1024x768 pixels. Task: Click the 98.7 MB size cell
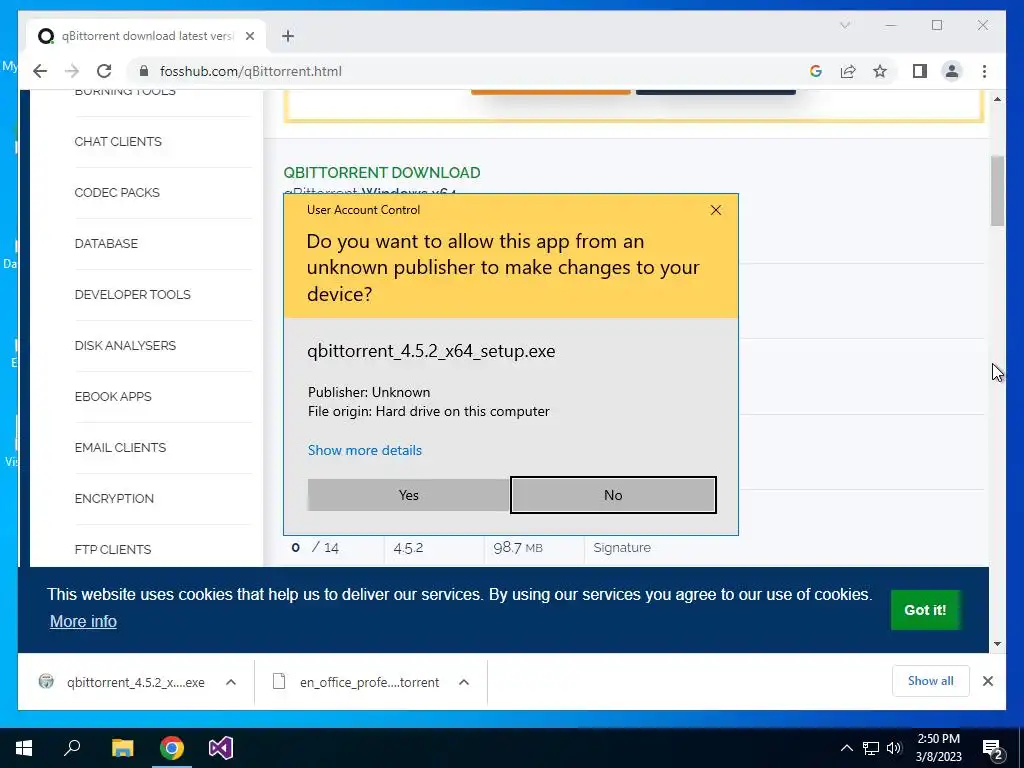pyautogui.click(x=518, y=547)
